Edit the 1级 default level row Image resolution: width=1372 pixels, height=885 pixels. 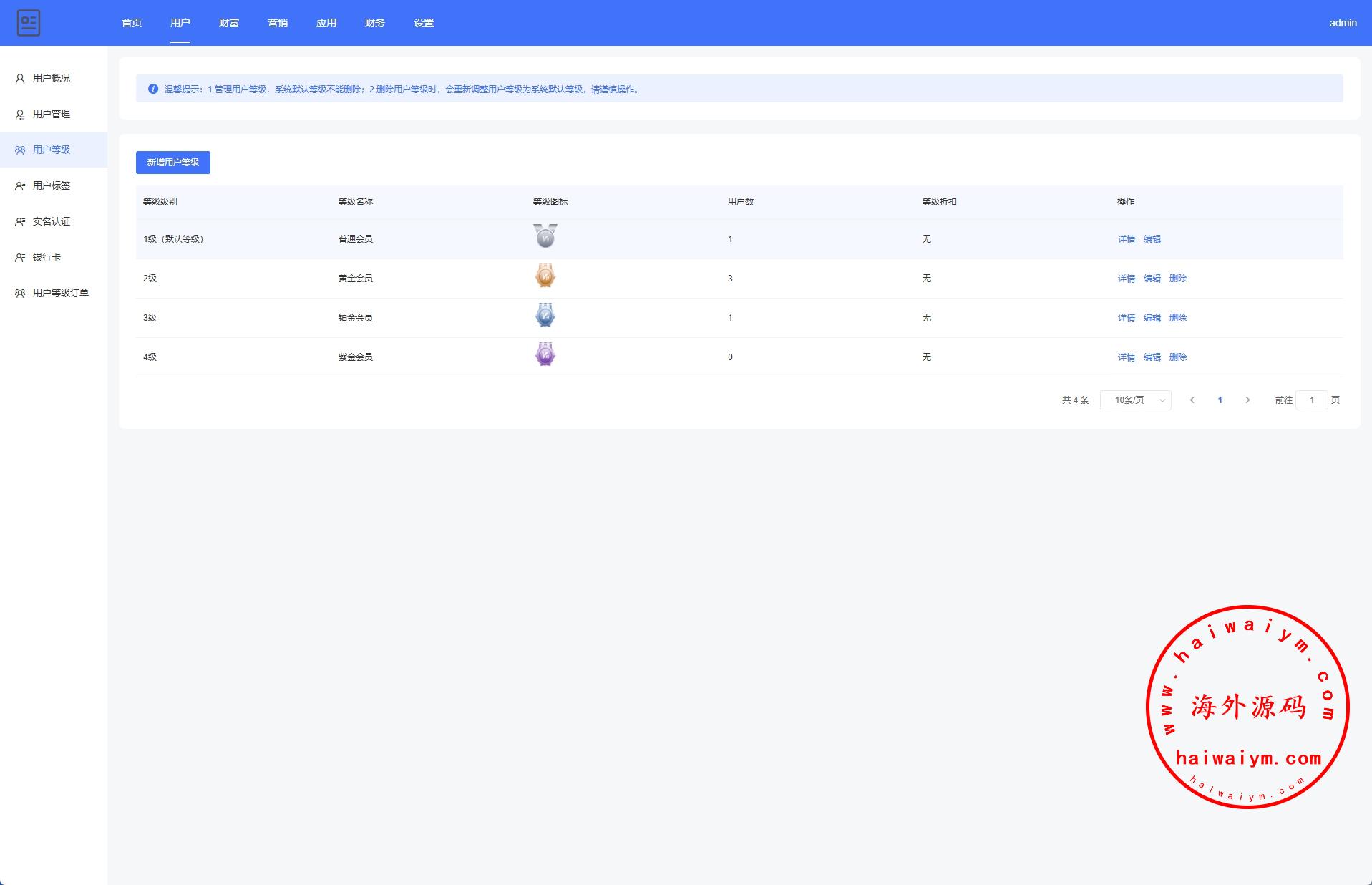click(x=1152, y=239)
